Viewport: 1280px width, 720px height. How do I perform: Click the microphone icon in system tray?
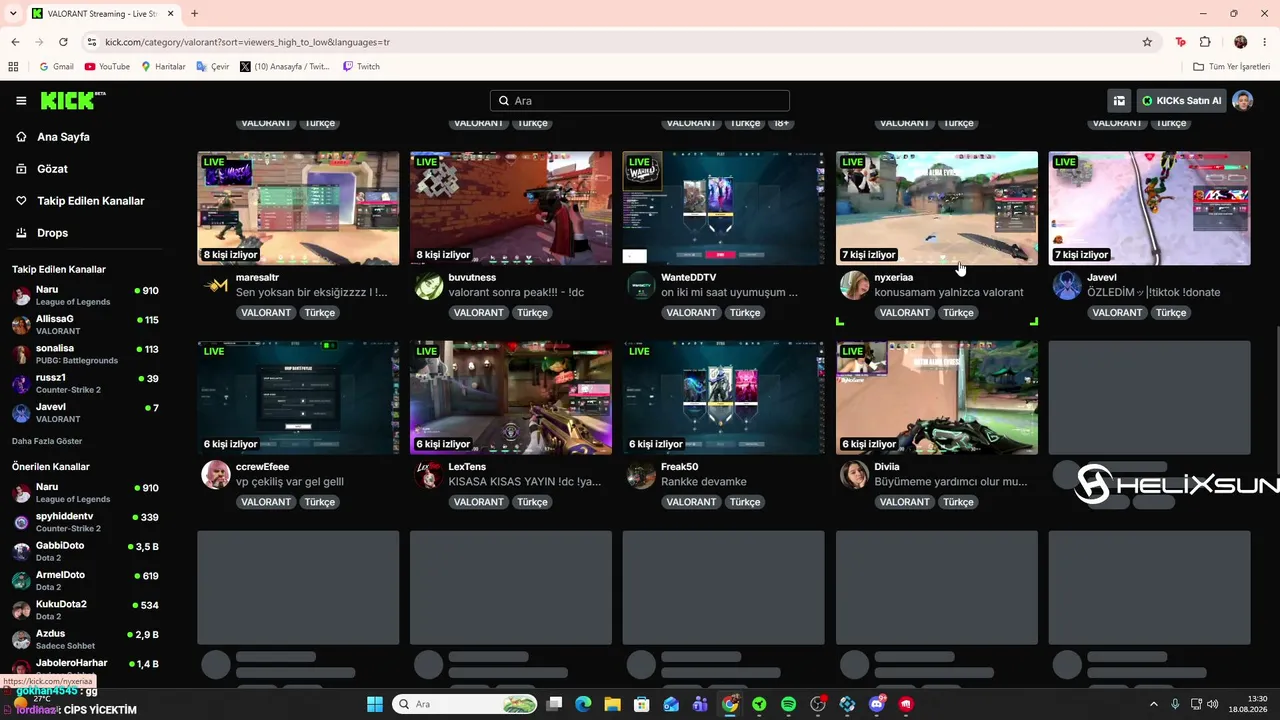[1175, 704]
